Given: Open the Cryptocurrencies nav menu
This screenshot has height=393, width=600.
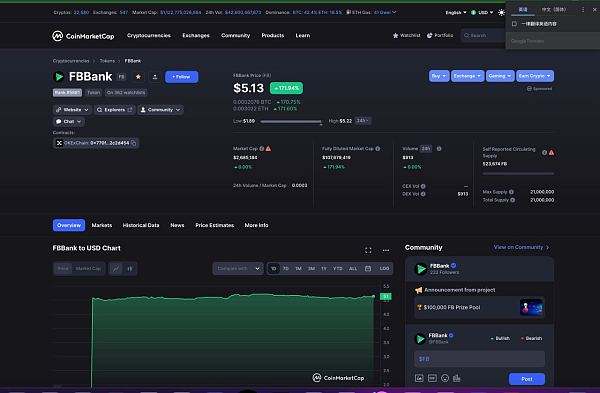Looking at the screenshot, I should (x=149, y=36).
